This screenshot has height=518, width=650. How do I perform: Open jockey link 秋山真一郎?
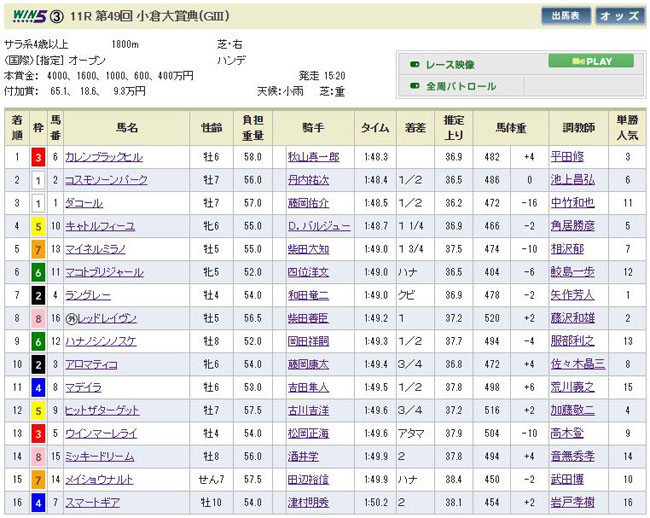pos(313,157)
